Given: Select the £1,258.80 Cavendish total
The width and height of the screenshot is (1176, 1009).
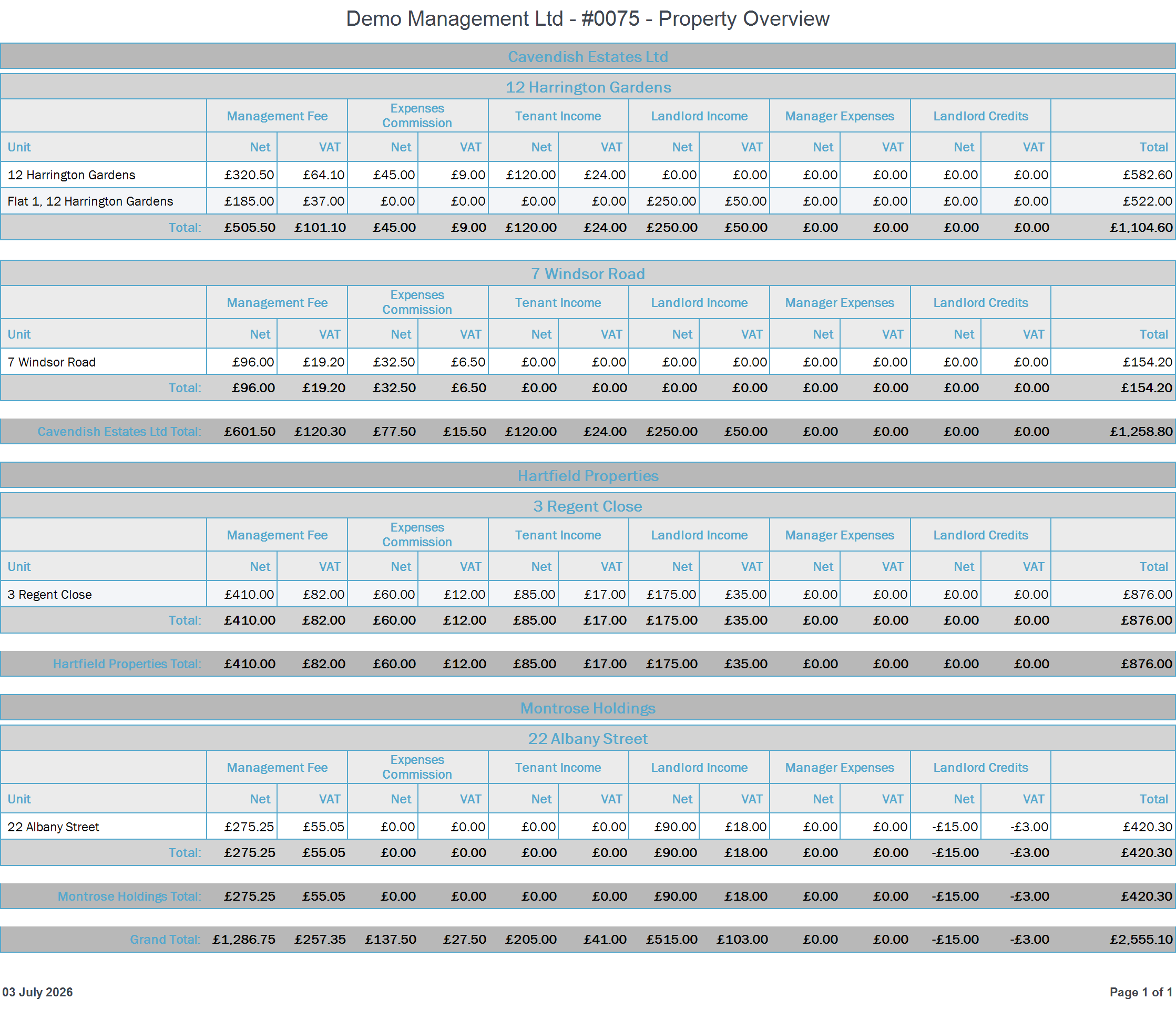Looking at the screenshot, I should 1141,432.
